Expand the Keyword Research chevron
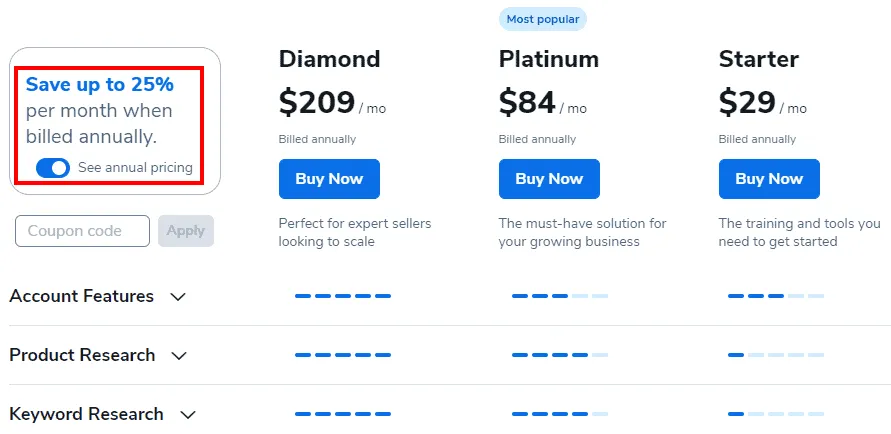The width and height of the screenshot is (891, 434). coord(187,415)
